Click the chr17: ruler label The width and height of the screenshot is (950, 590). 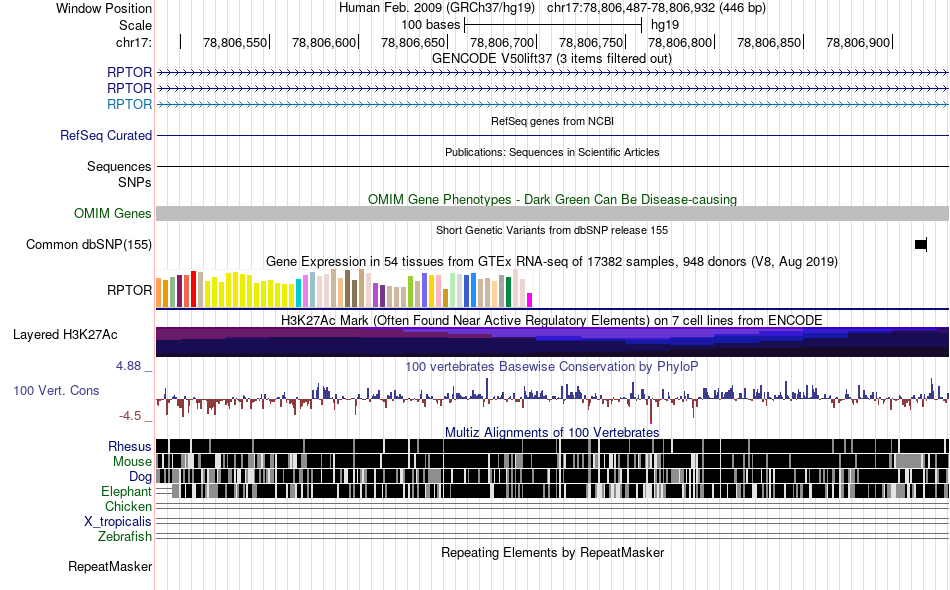134,42
